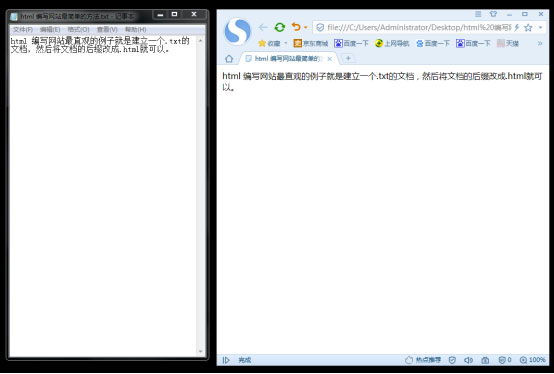Image resolution: width=554 pixels, height=374 pixels.
Task: Star this page using the address bar bookmark icon
Action: [x=528, y=28]
